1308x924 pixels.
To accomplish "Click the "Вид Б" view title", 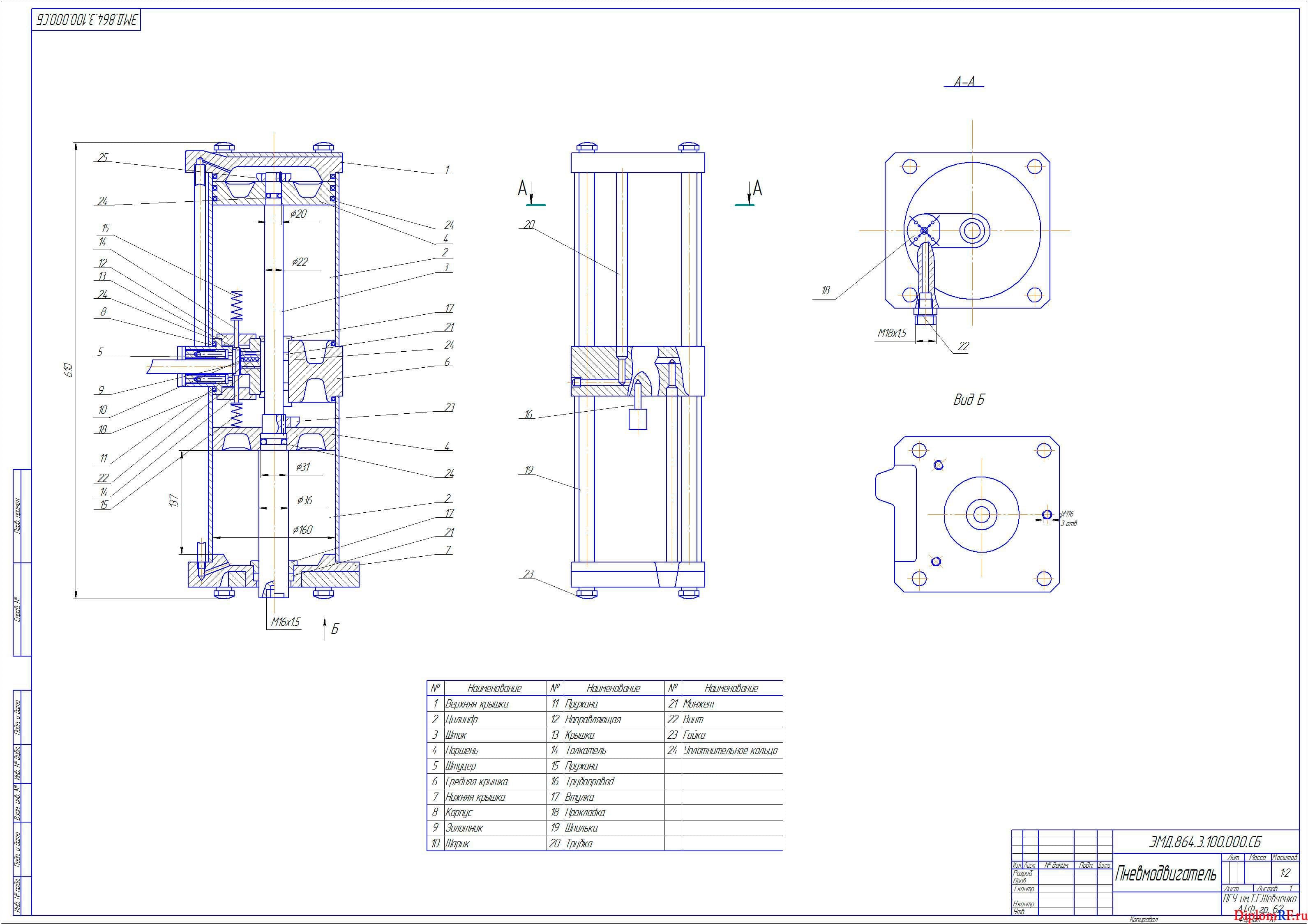I will click(969, 399).
